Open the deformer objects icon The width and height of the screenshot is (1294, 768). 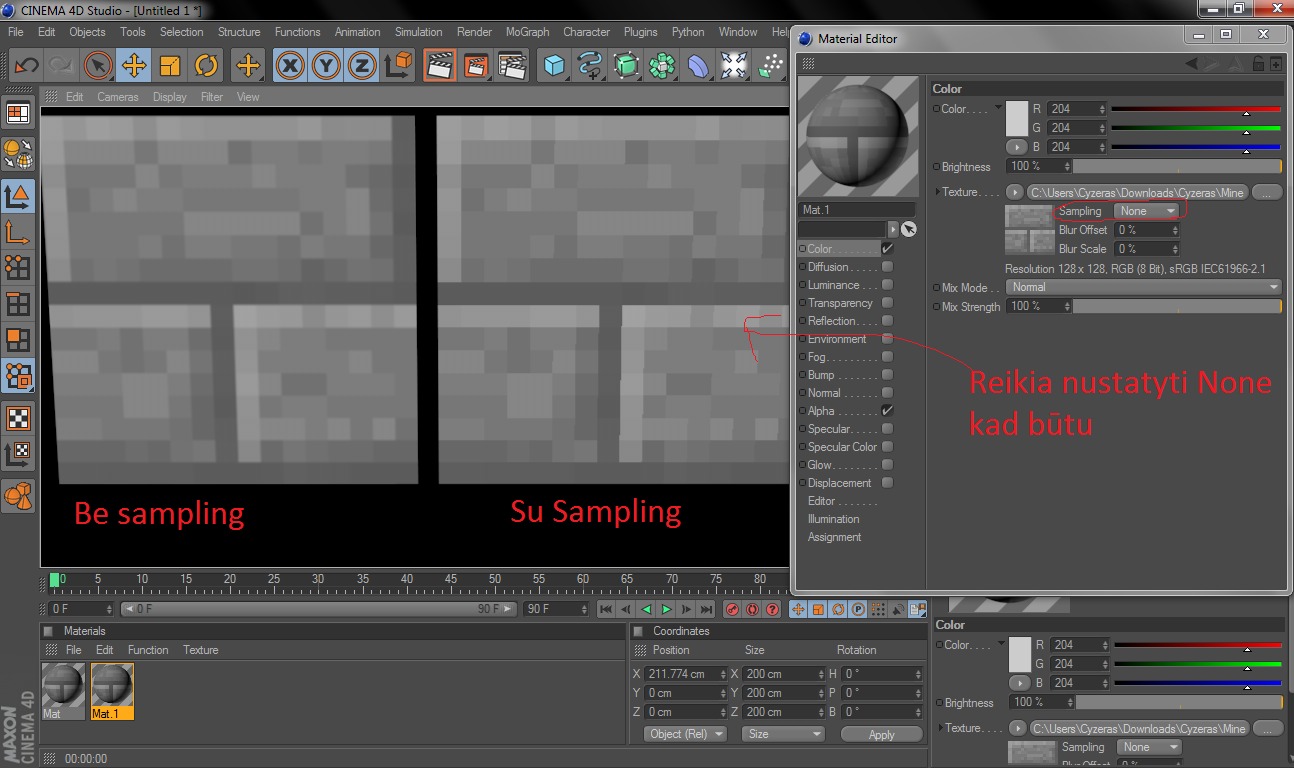(698, 66)
